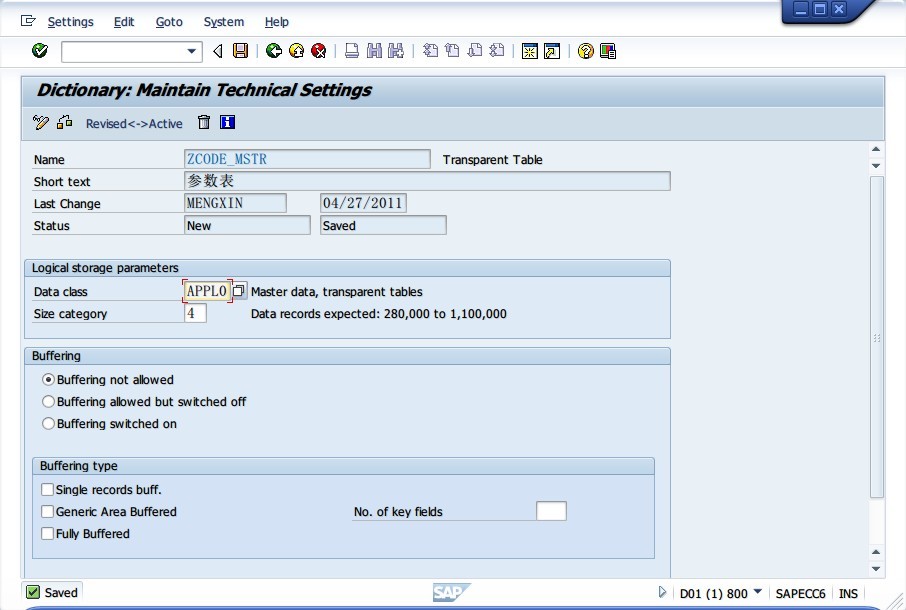The width and height of the screenshot is (906, 610).
Task: Click the Last Change user MENGXIN field
Action: pos(235,203)
